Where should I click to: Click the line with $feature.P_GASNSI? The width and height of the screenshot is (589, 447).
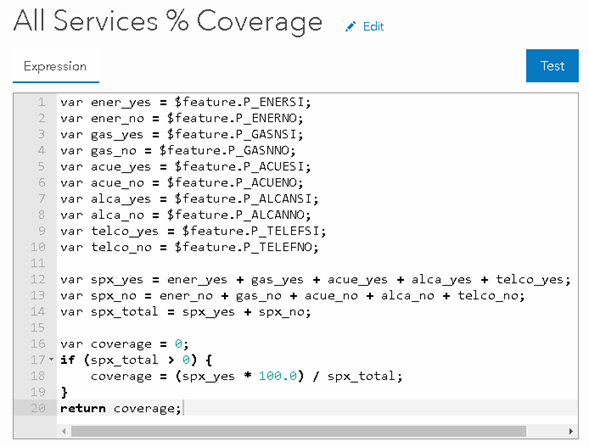[182, 134]
